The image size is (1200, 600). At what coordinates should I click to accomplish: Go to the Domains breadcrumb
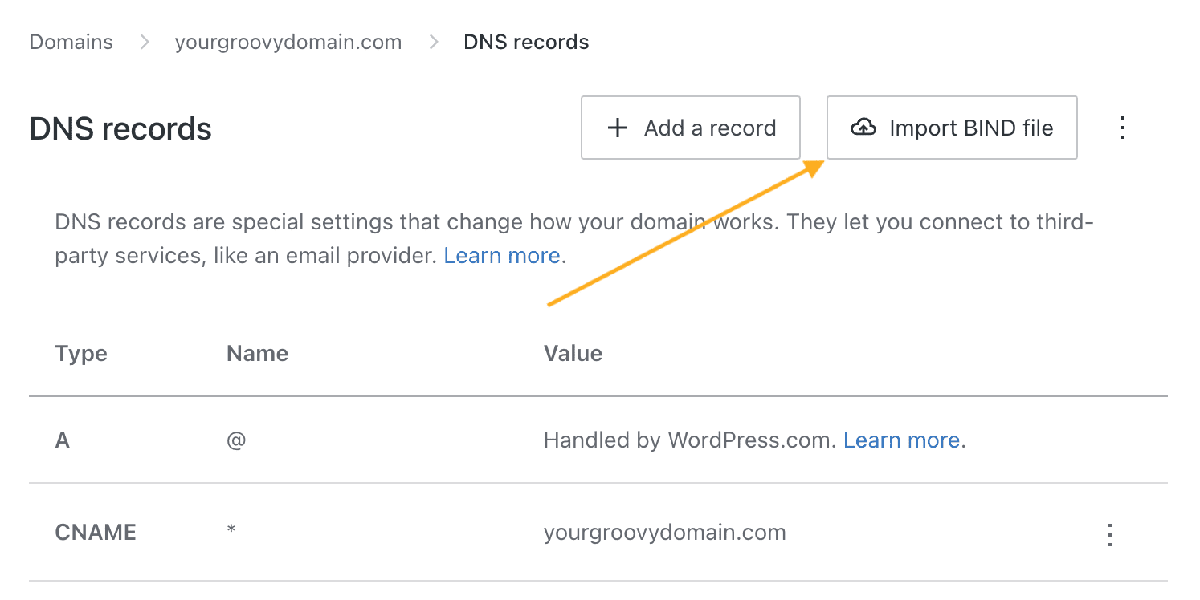point(71,42)
